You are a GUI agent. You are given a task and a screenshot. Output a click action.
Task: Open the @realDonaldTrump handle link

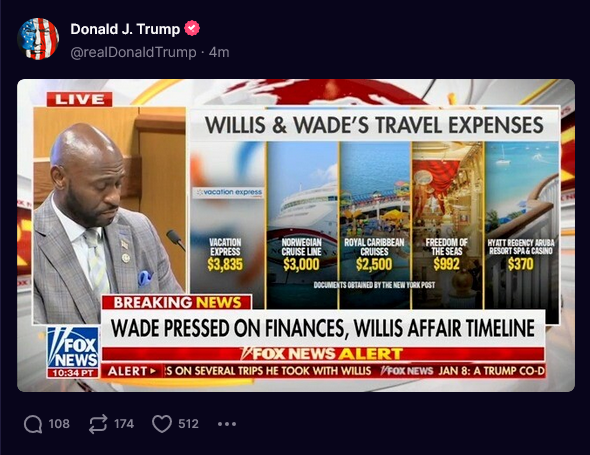pyautogui.click(x=134, y=52)
